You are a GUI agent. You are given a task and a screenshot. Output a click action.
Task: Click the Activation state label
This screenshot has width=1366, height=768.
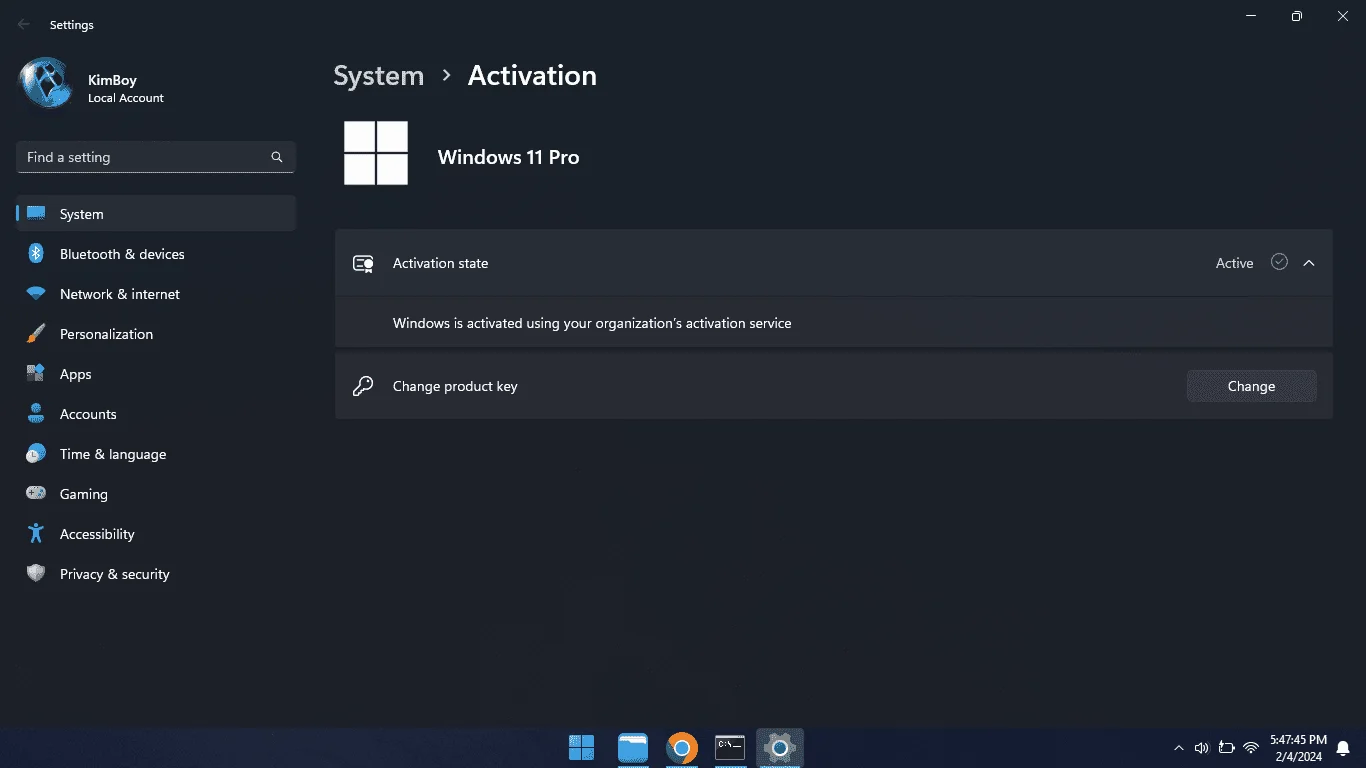[x=440, y=263]
